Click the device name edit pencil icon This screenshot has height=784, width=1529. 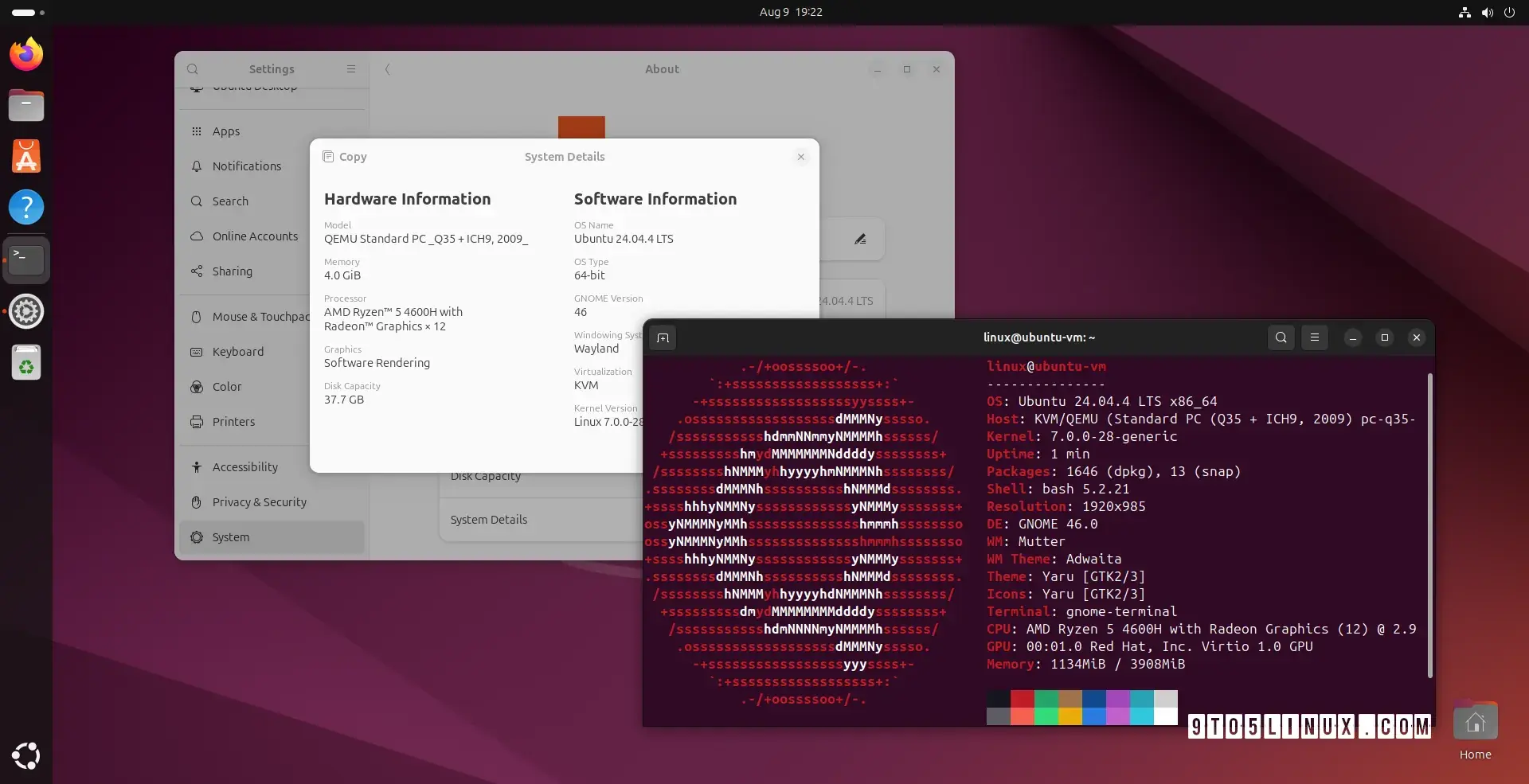pyautogui.click(x=860, y=239)
